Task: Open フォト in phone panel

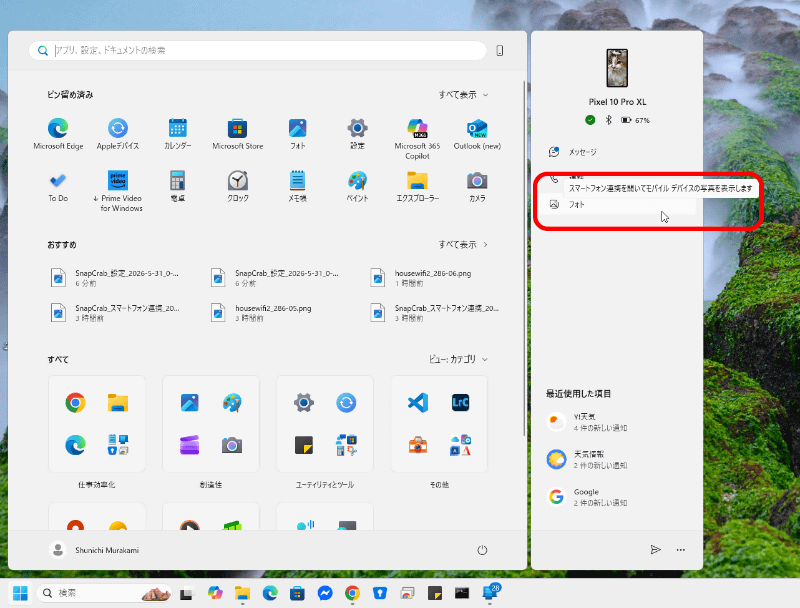Action: click(x=617, y=205)
